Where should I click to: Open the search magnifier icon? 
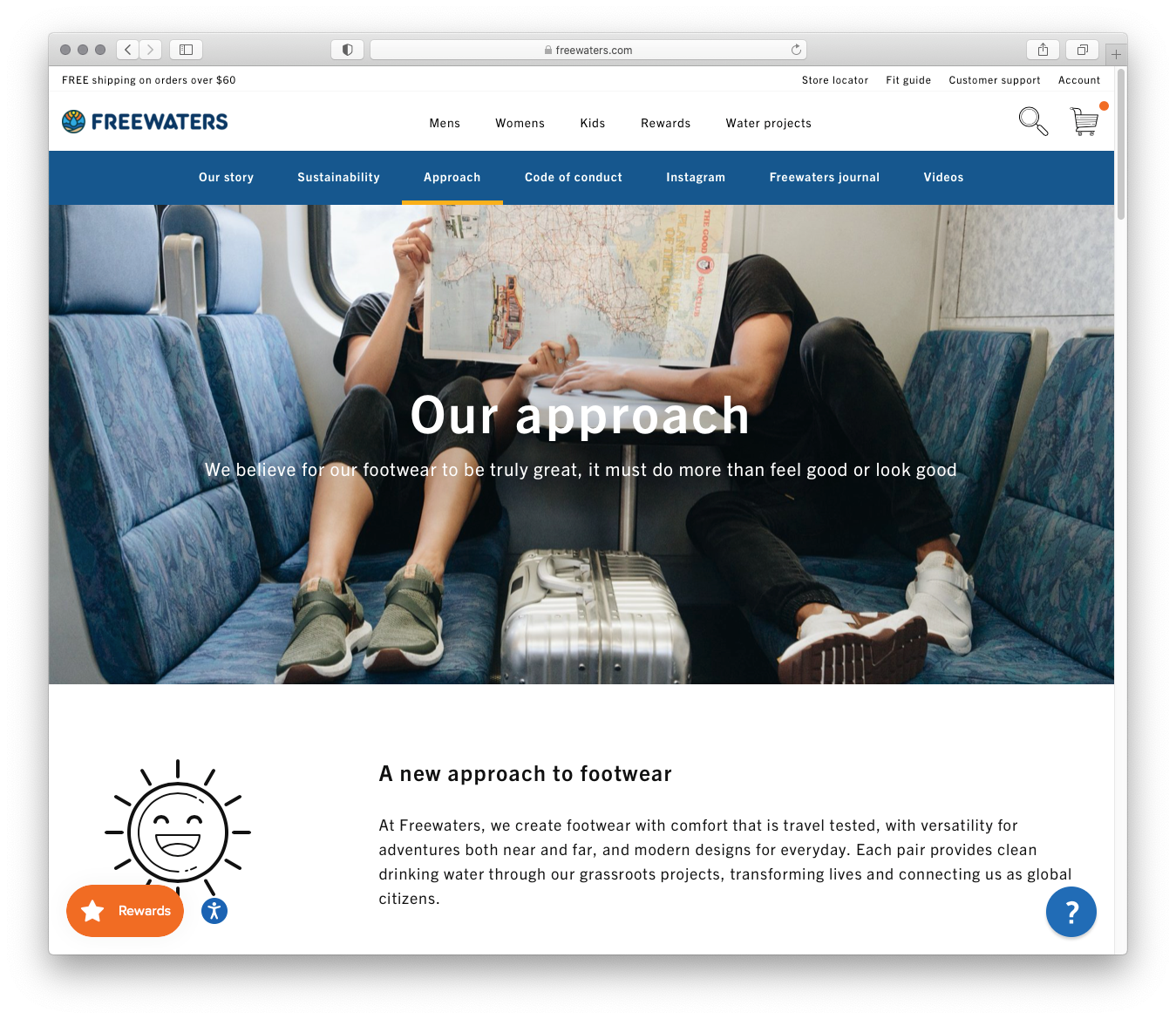1033,121
